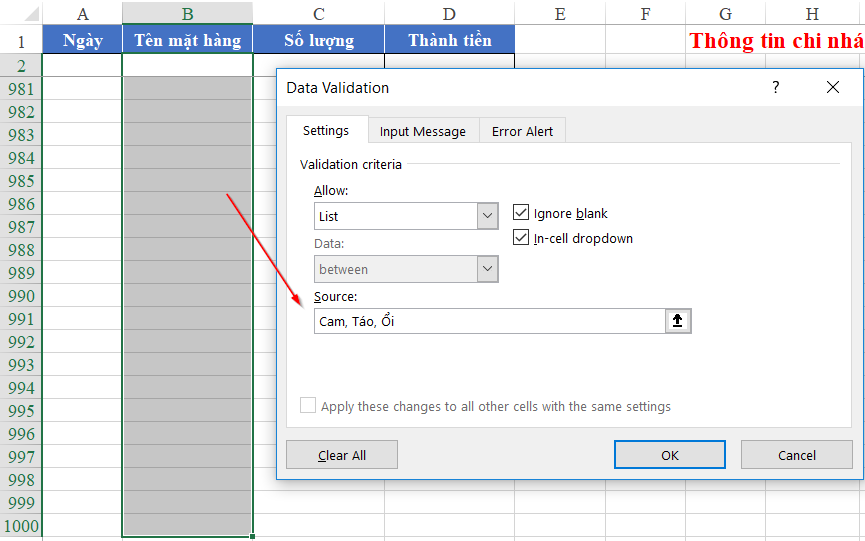Click the select-all corner triangle
The image size is (865, 541).
tap(30, 13)
